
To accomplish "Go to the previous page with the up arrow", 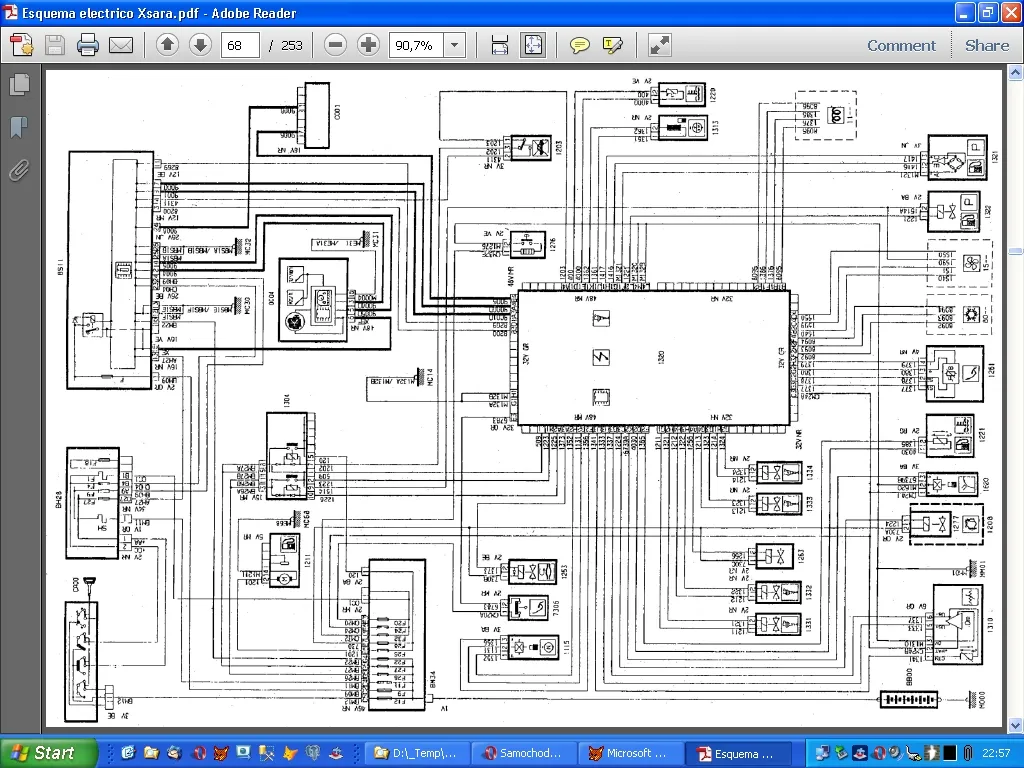I will coord(167,45).
